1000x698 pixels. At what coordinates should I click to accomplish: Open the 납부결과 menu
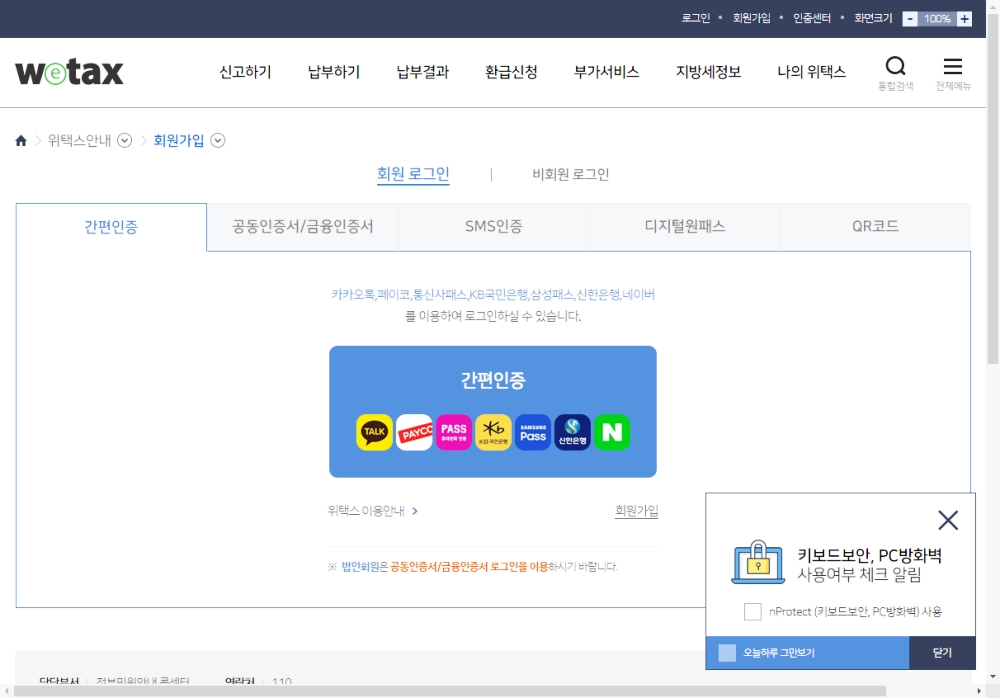click(422, 72)
